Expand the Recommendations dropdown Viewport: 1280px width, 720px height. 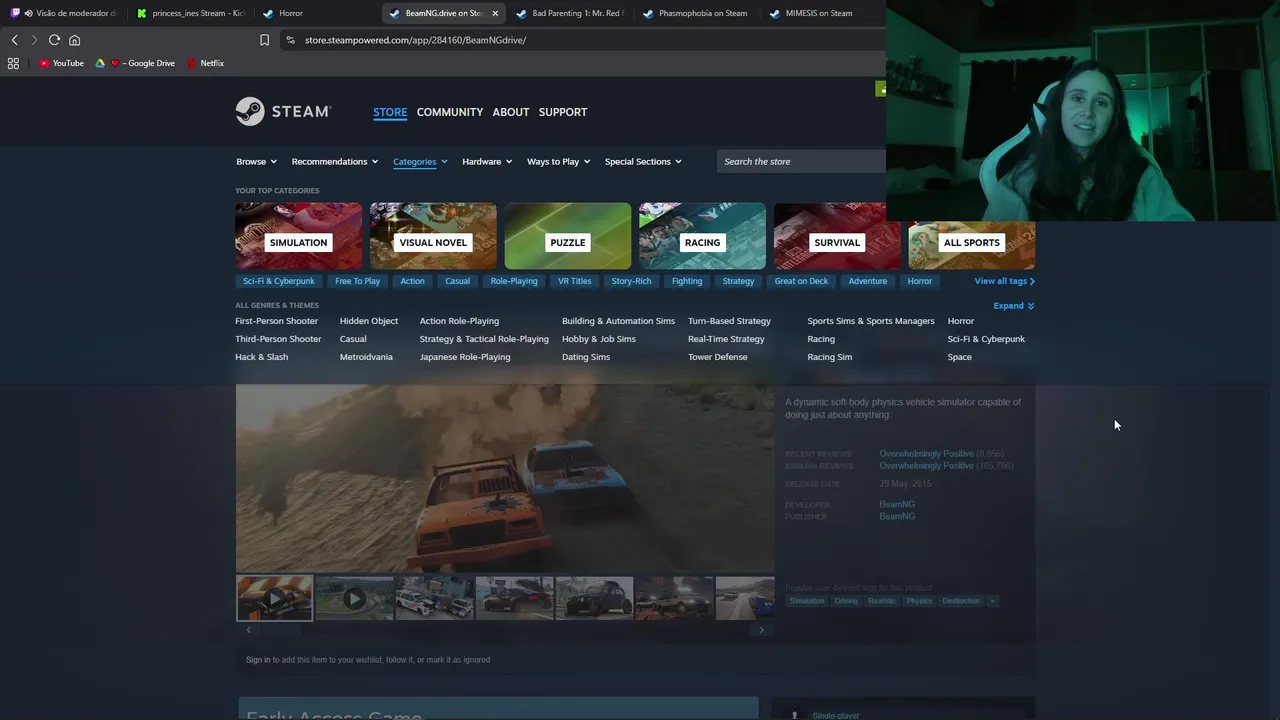[x=335, y=161]
